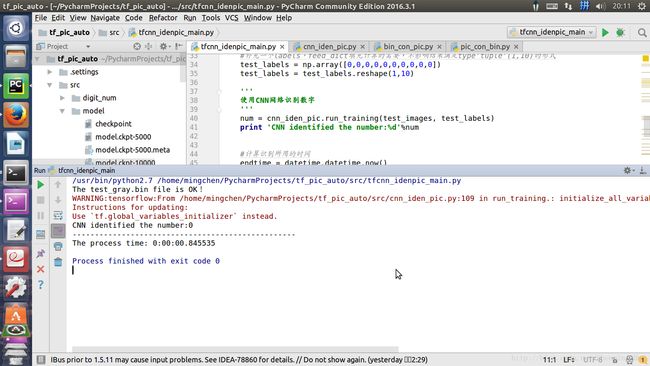The width and height of the screenshot is (650, 366).
Task: Click the dump threads layout icon
Action: 41,235
